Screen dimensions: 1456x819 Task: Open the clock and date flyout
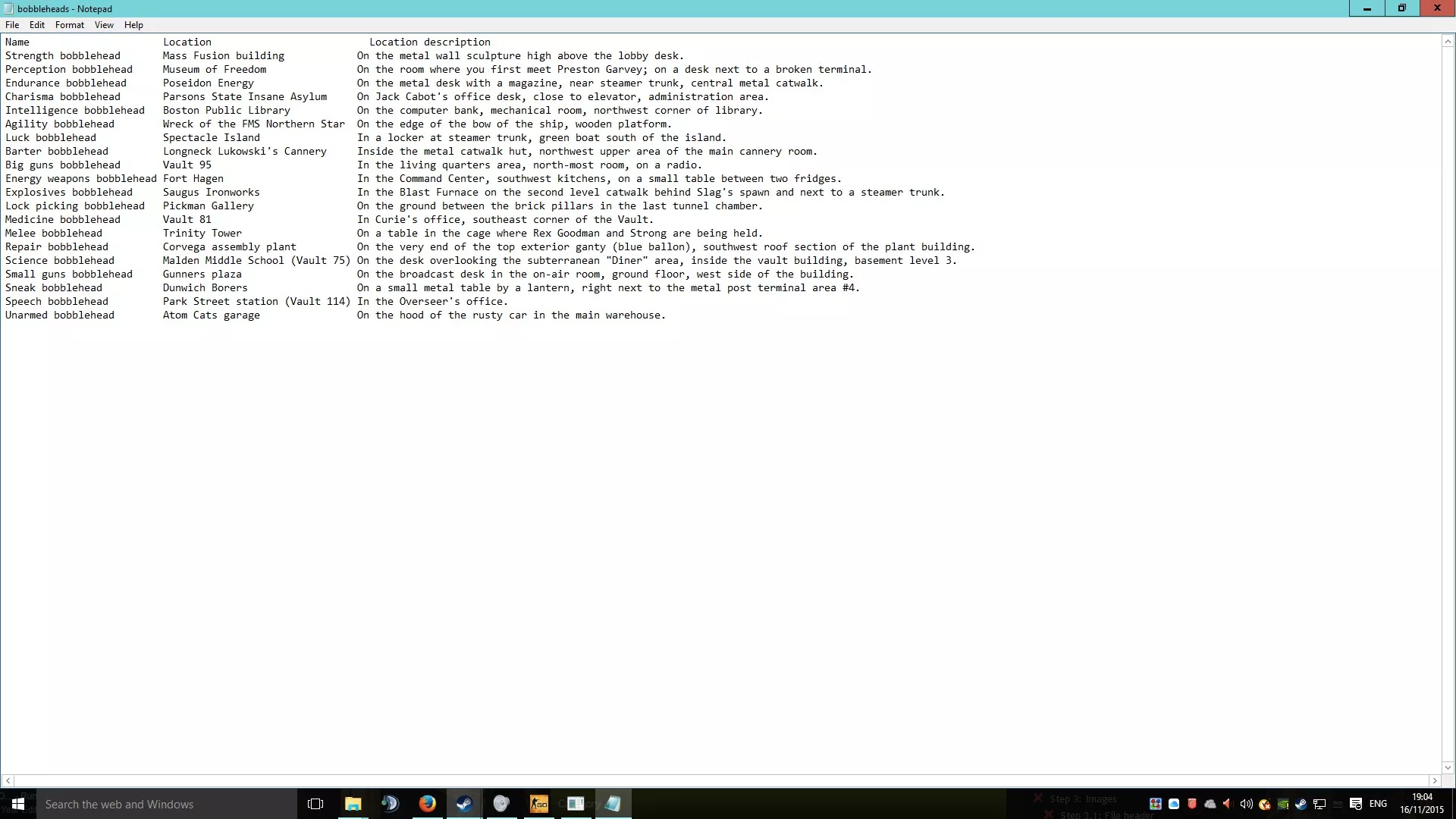1422,804
